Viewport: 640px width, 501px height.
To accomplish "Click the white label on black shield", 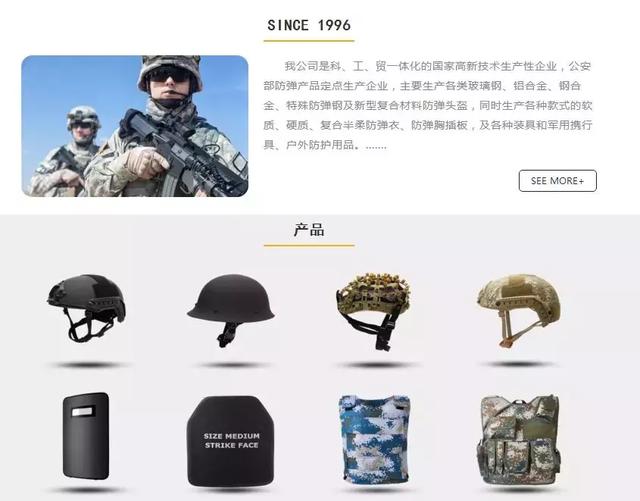I will (84, 411).
